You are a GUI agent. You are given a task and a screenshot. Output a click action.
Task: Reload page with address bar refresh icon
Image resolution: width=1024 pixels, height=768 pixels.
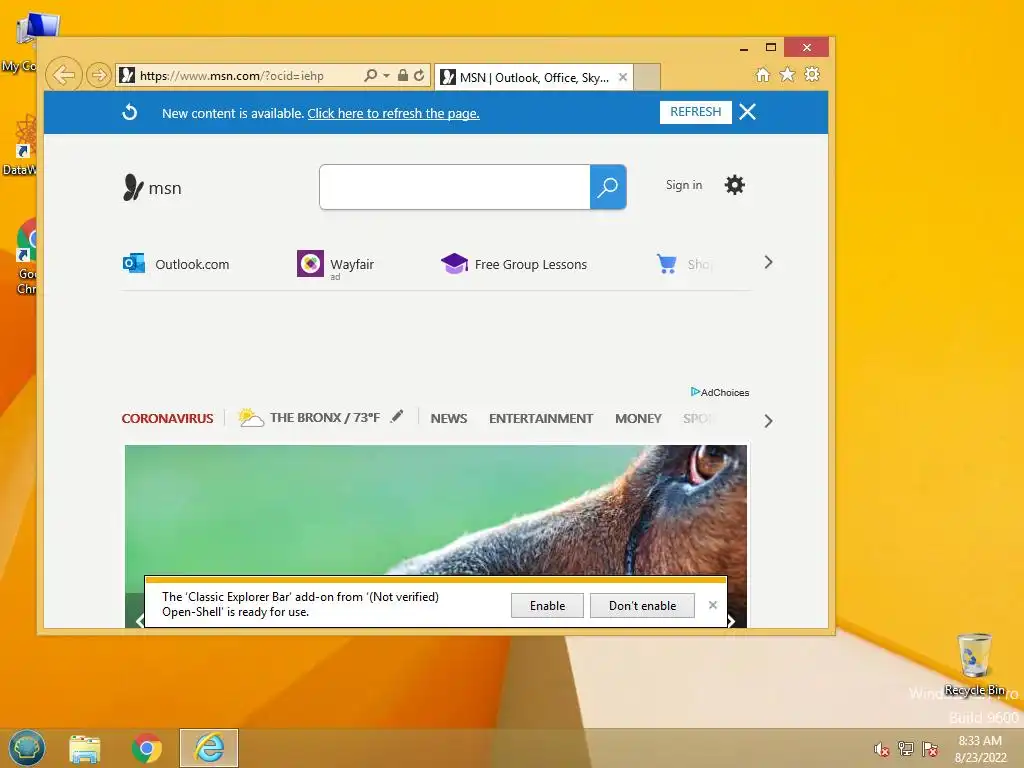pos(419,76)
